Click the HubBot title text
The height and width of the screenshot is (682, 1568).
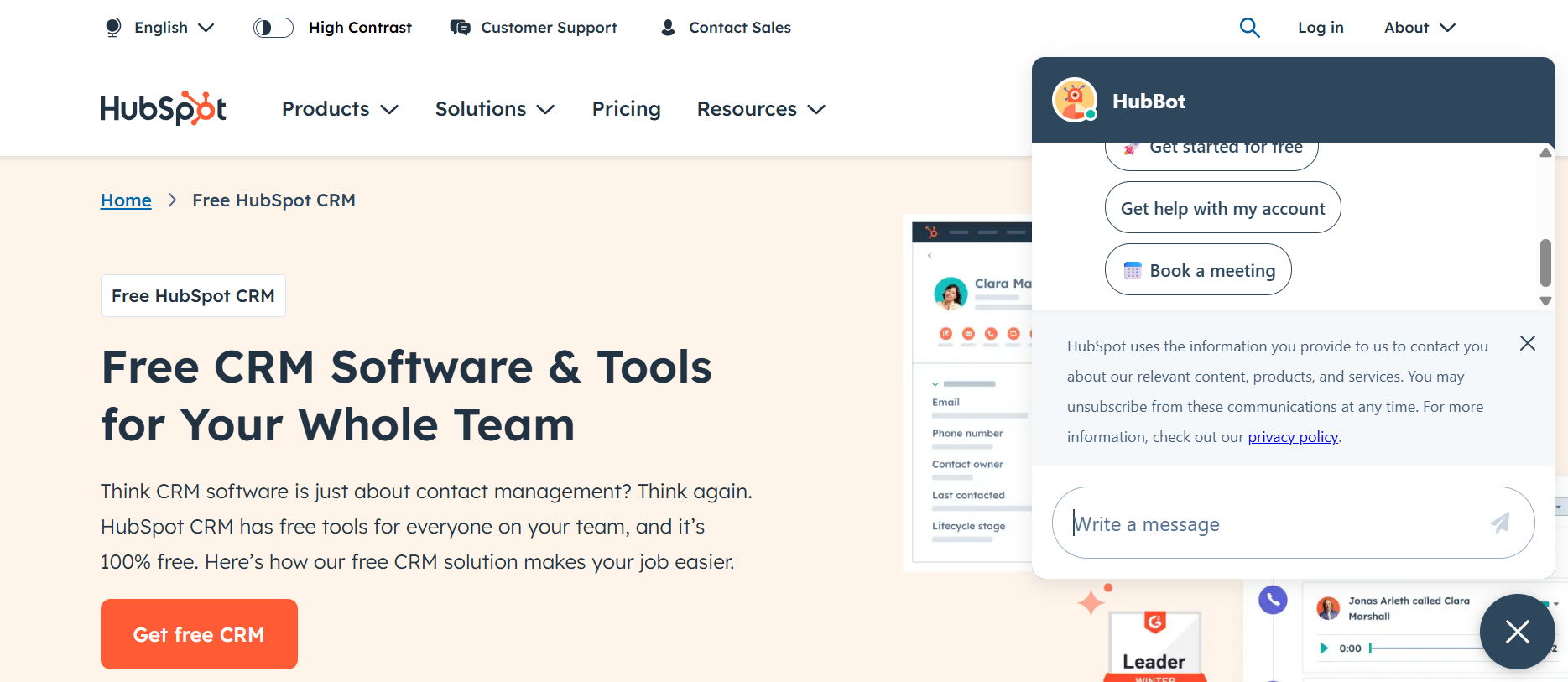(x=1149, y=102)
